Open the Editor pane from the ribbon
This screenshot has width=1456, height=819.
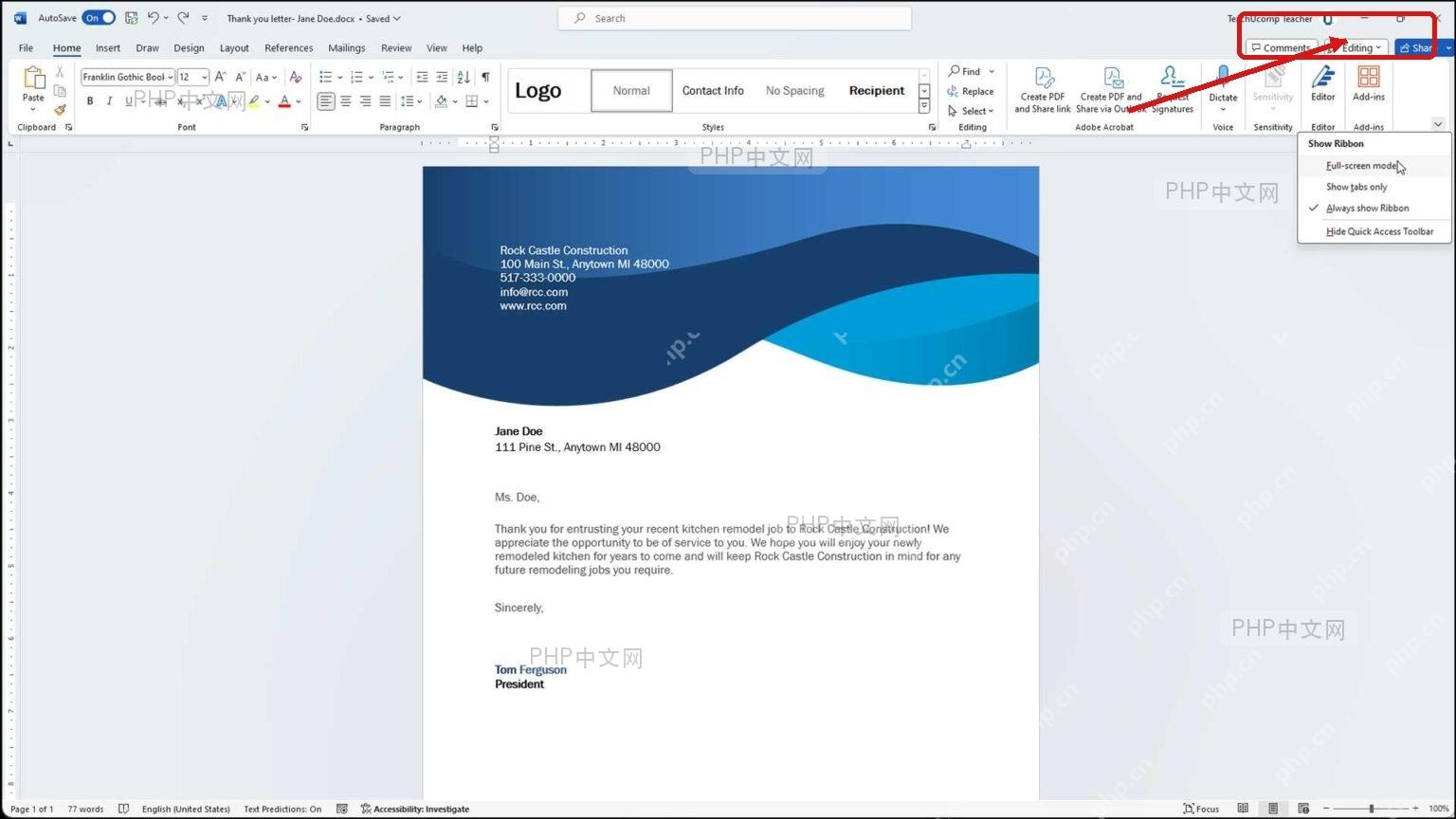pos(1322,84)
